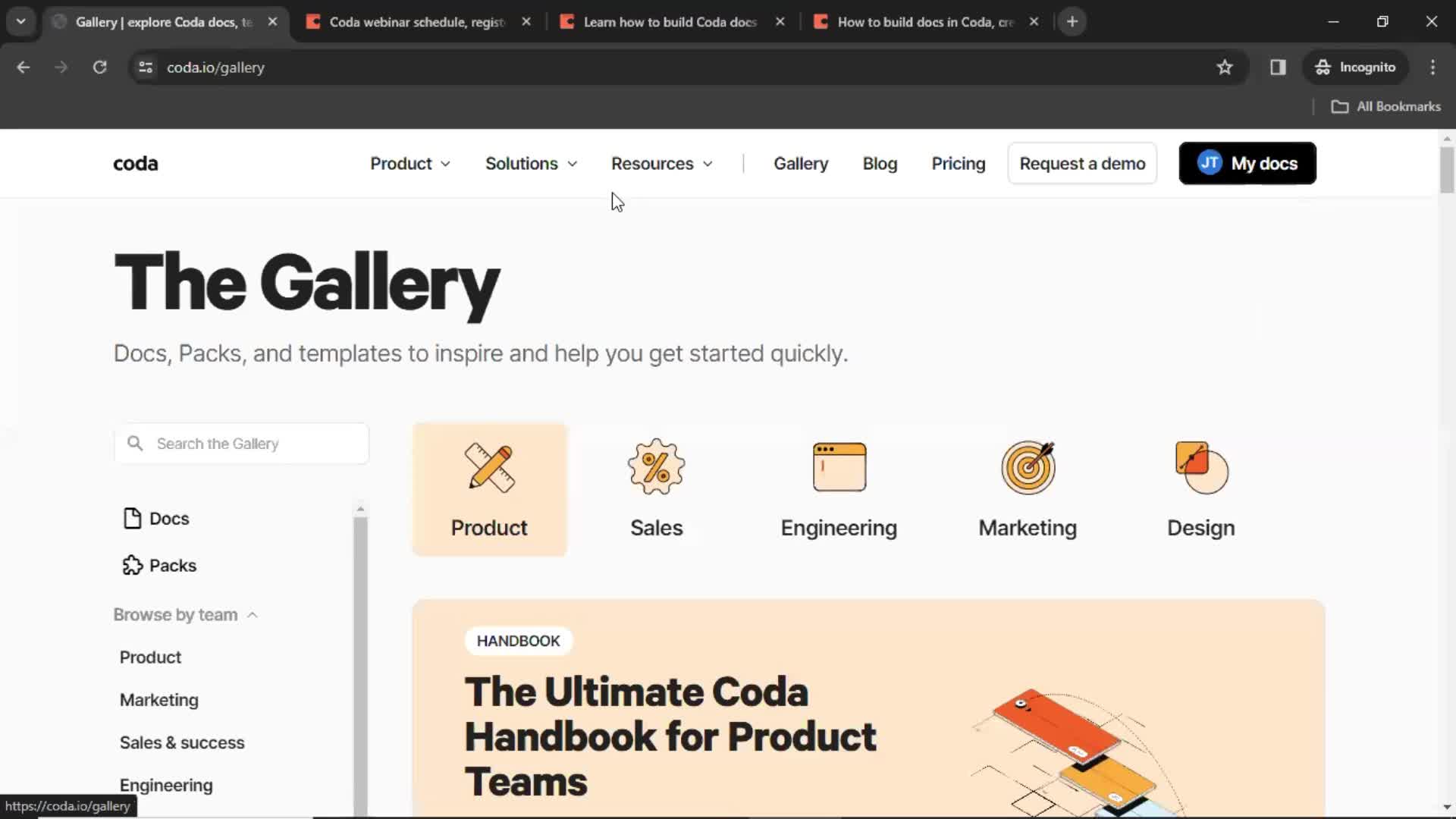
Task: Click the Packs filter icon in sidebar
Action: tap(132, 565)
